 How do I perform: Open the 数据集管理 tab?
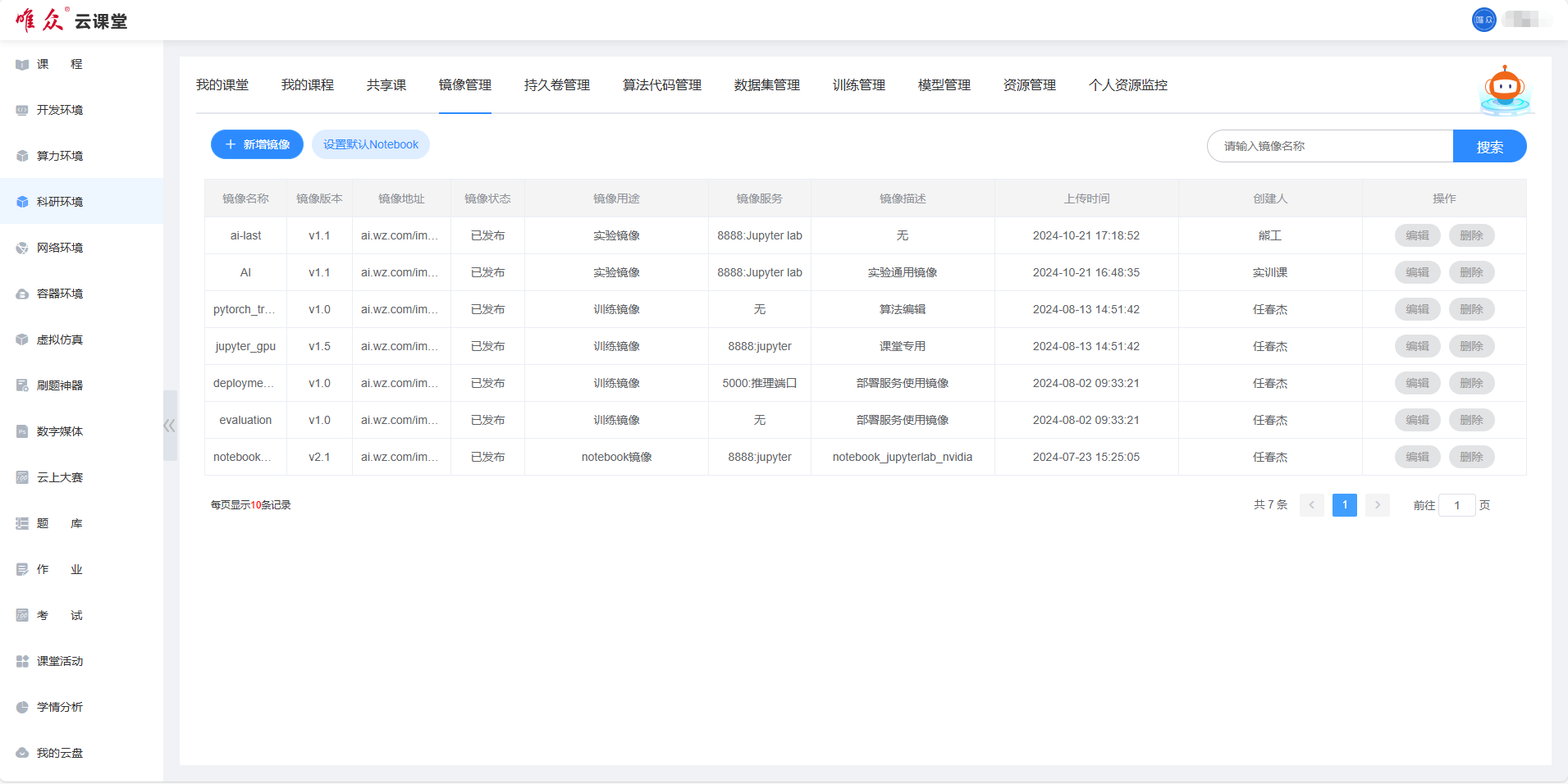point(766,85)
